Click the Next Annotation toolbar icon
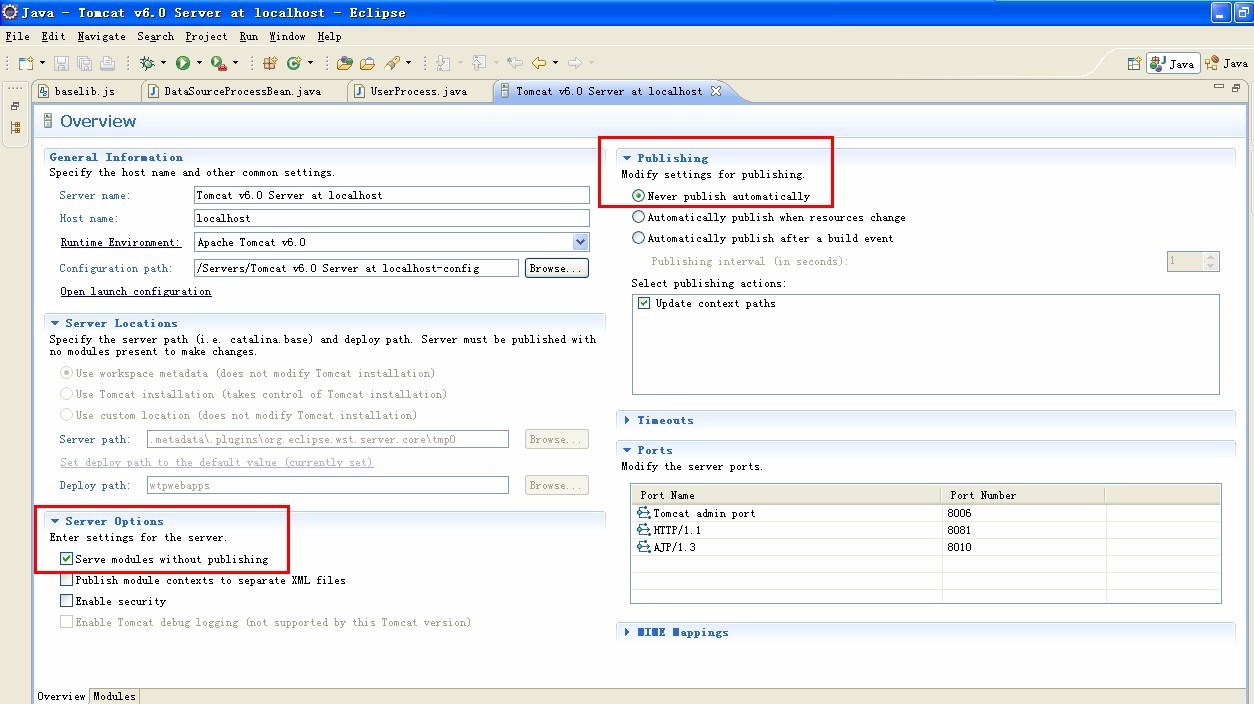 [x=444, y=63]
